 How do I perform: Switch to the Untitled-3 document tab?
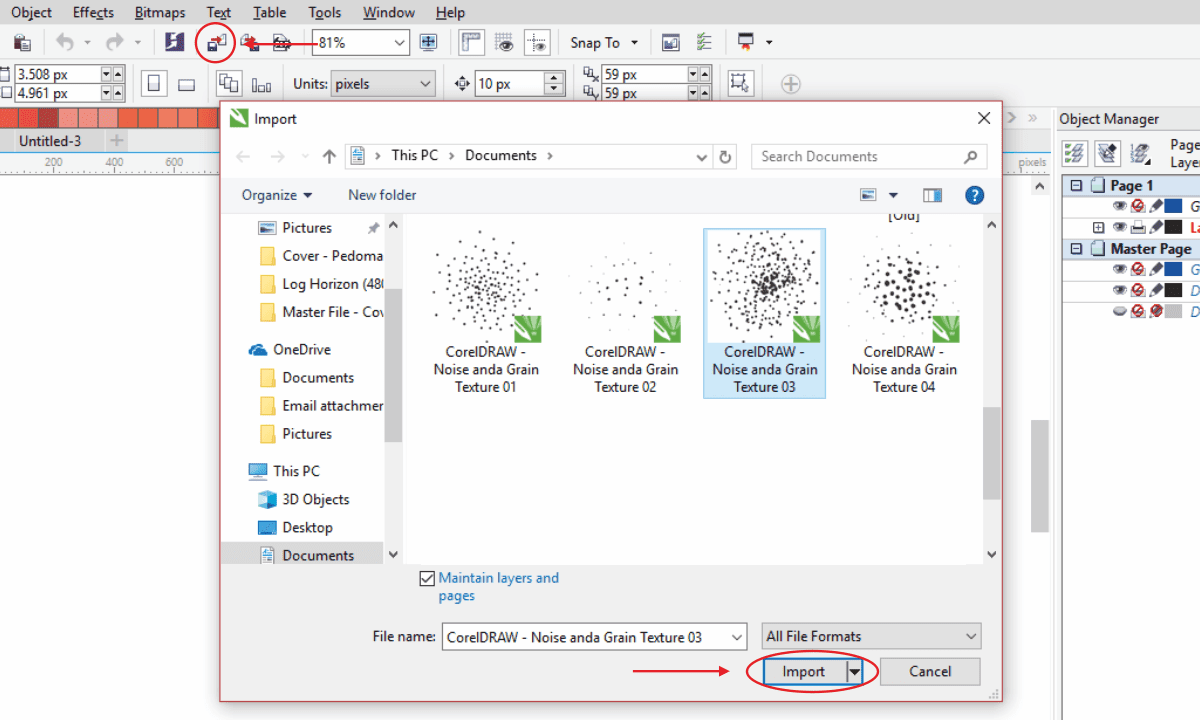point(50,141)
